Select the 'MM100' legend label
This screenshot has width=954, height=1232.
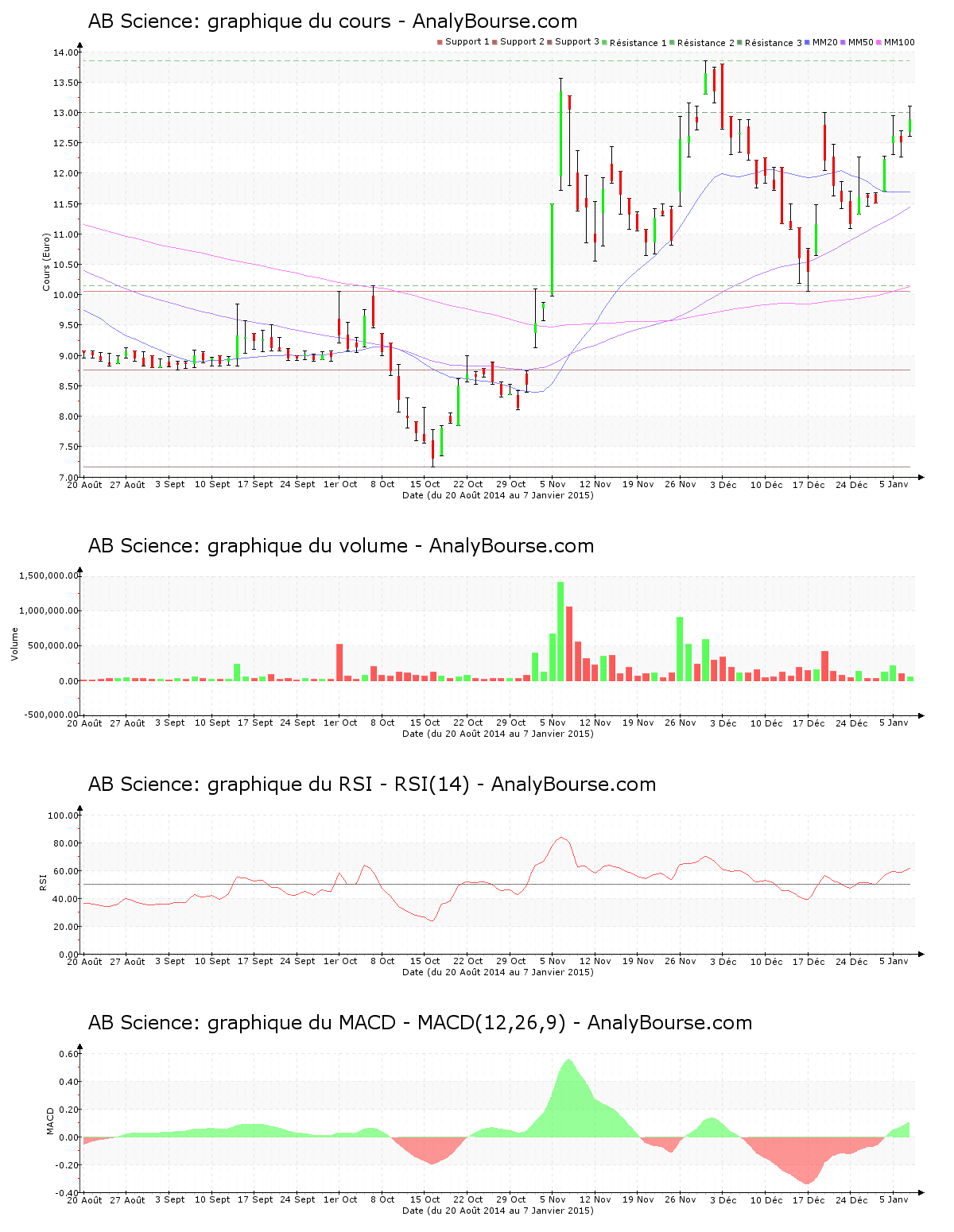click(x=899, y=42)
